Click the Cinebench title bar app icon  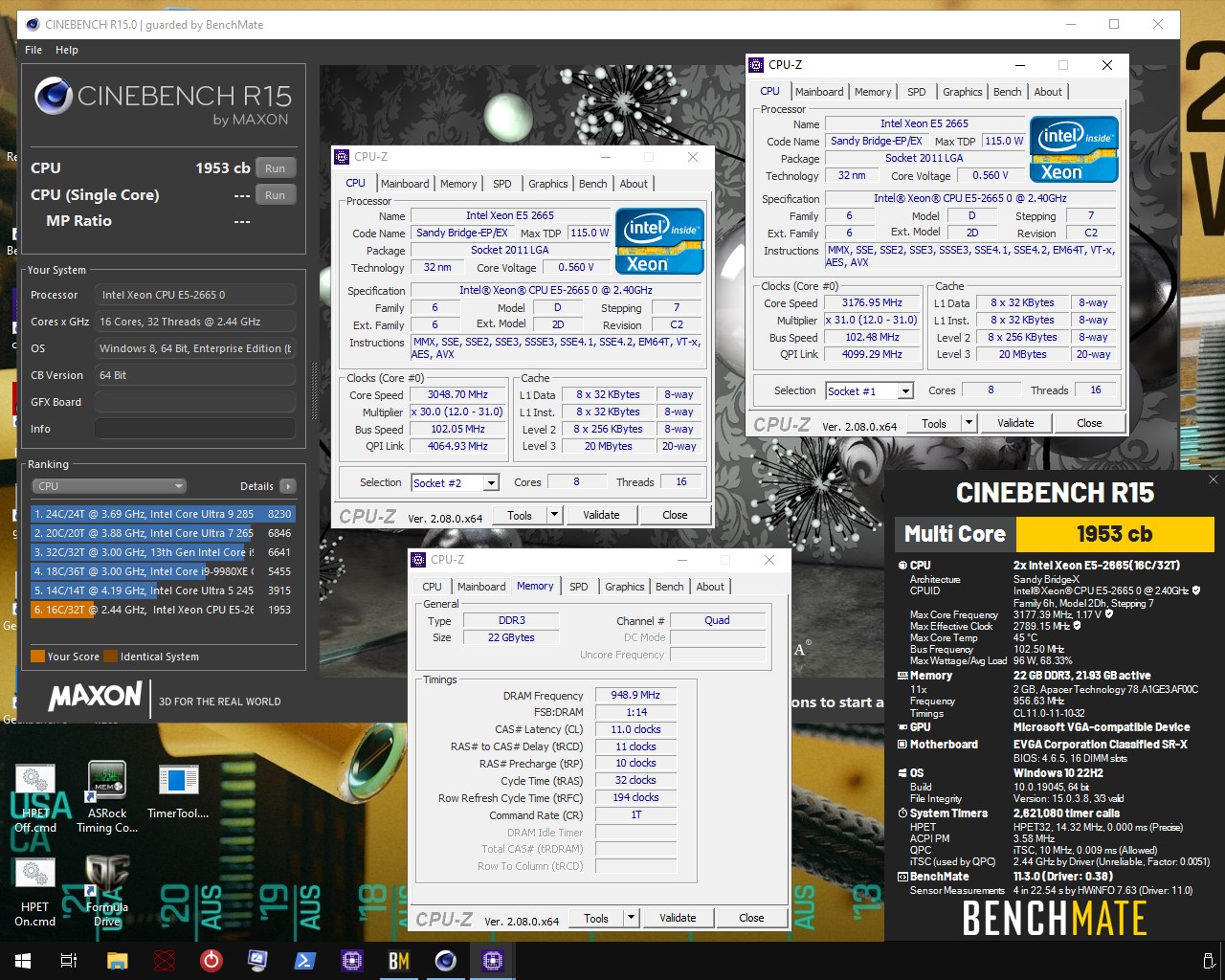[32, 25]
